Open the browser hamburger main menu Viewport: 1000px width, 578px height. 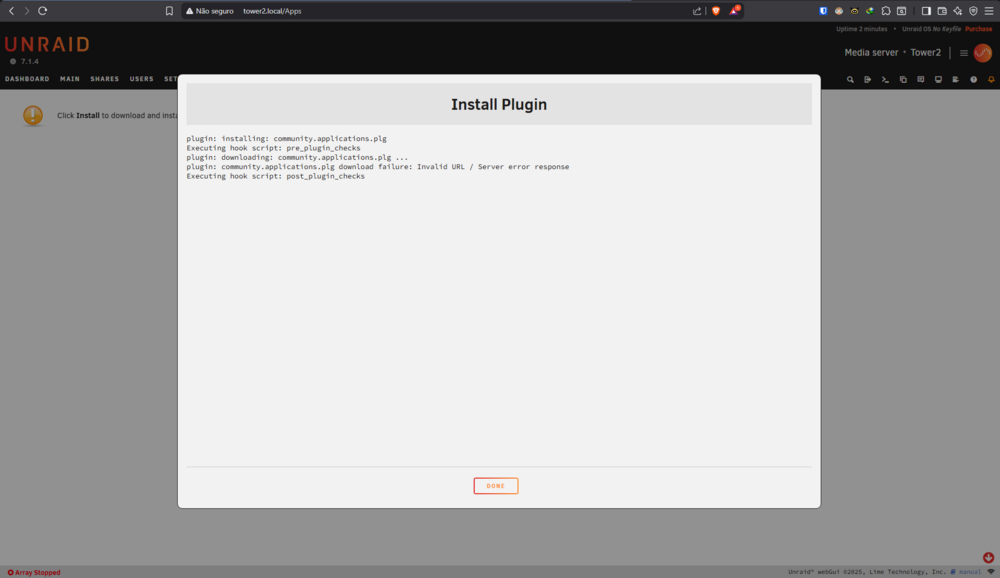tap(989, 11)
